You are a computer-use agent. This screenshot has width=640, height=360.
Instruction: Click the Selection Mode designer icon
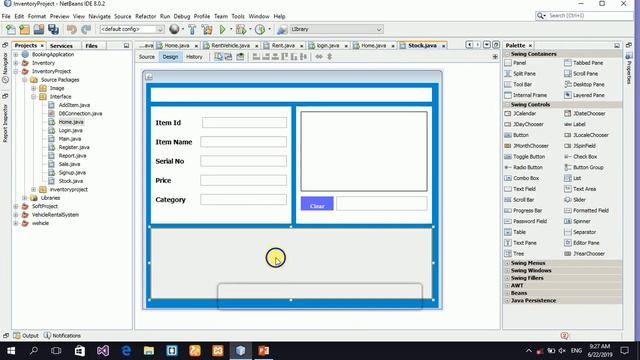(219, 57)
